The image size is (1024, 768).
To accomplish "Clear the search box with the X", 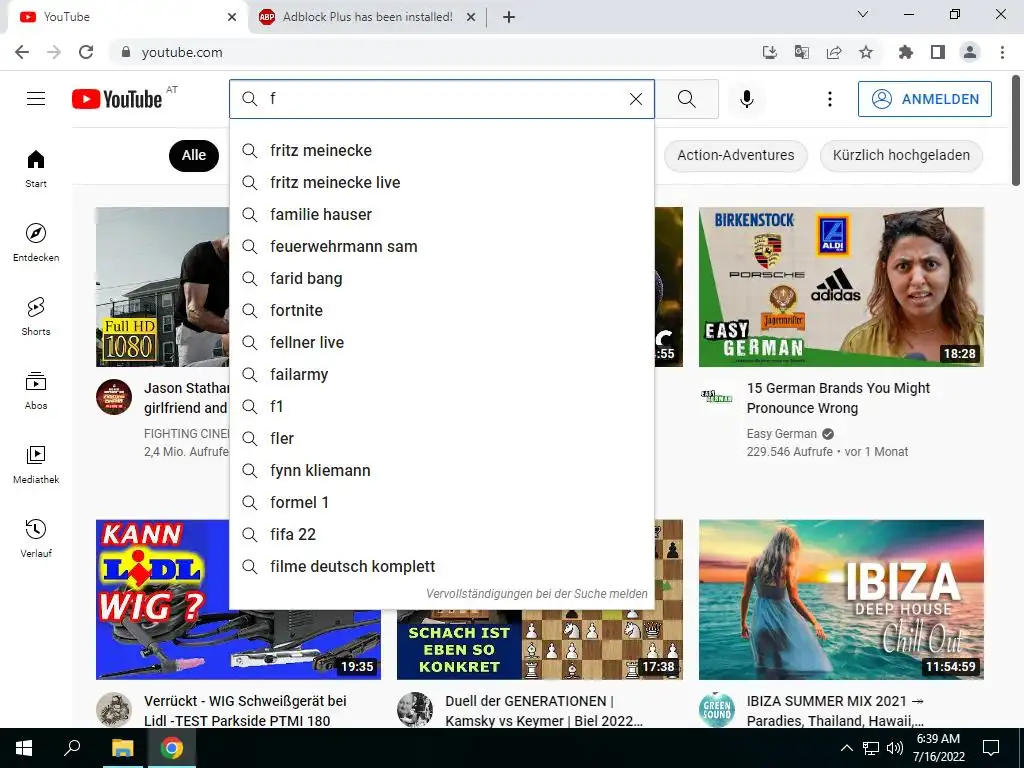I will click(635, 99).
